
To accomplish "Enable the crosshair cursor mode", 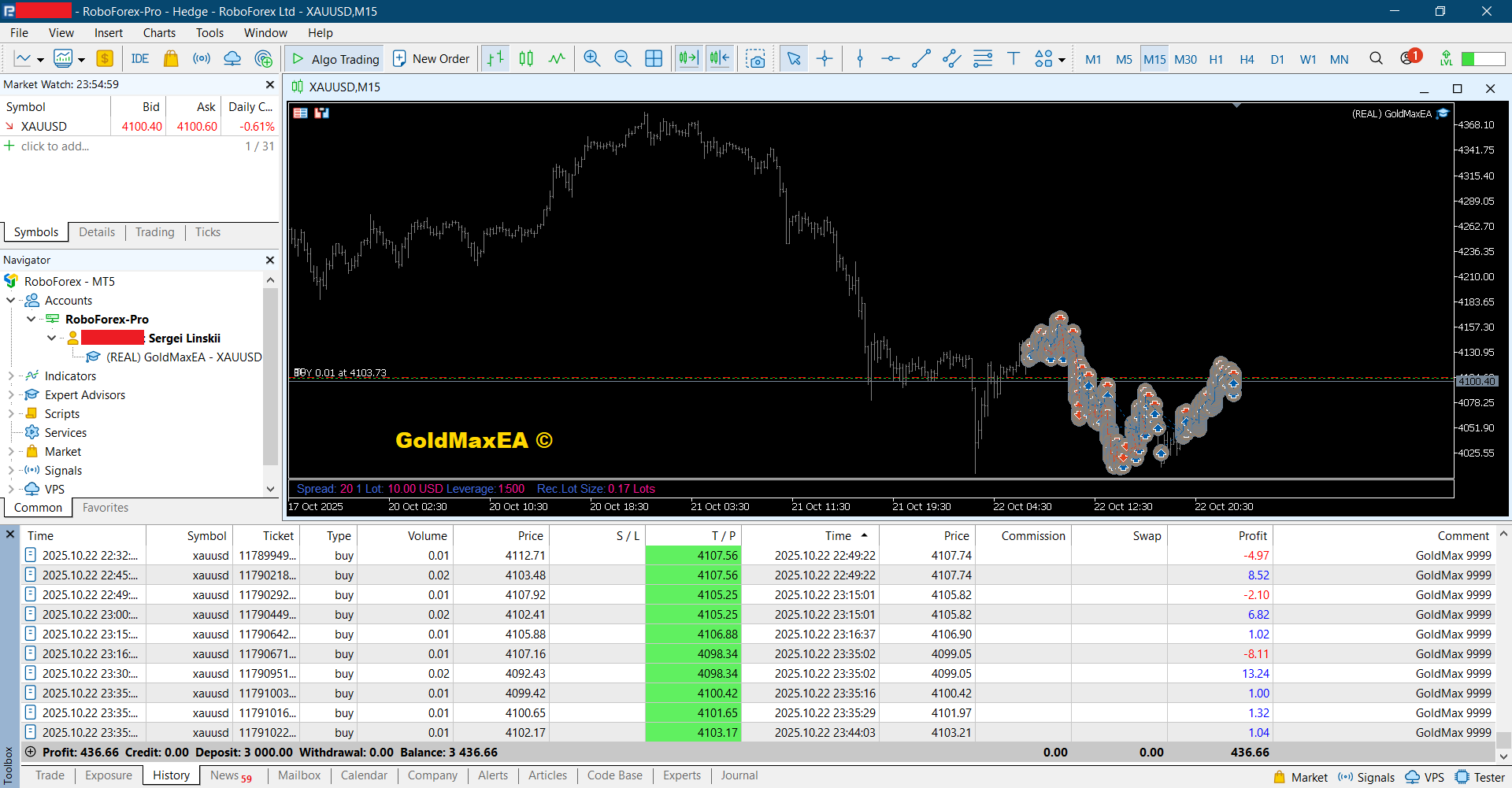I will [x=825, y=59].
